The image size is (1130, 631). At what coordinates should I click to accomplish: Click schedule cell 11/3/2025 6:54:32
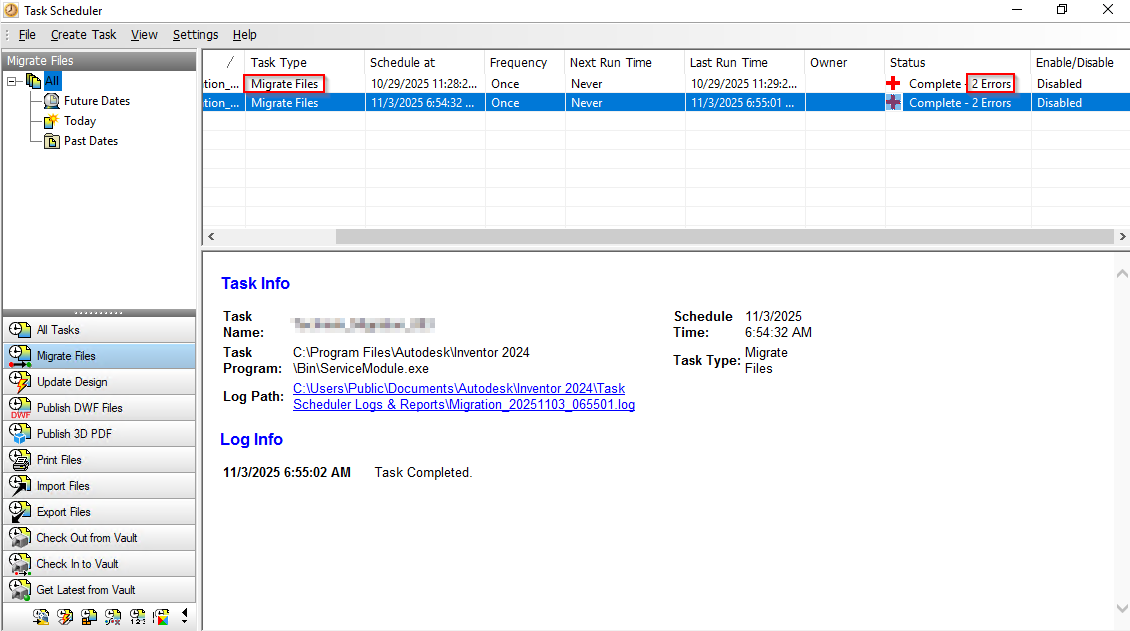click(x=422, y=103)
